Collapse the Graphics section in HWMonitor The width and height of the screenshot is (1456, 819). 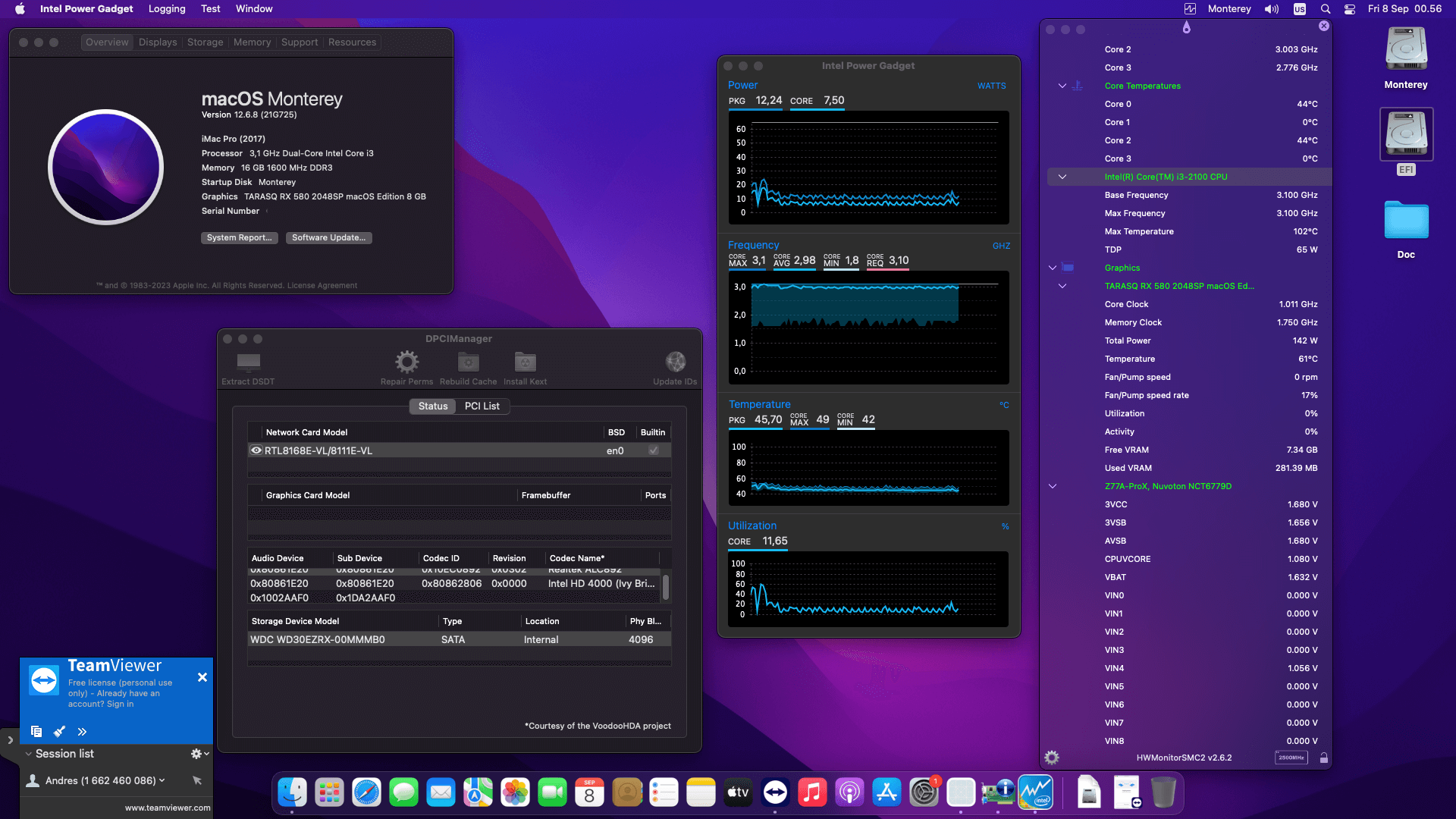1053,268
